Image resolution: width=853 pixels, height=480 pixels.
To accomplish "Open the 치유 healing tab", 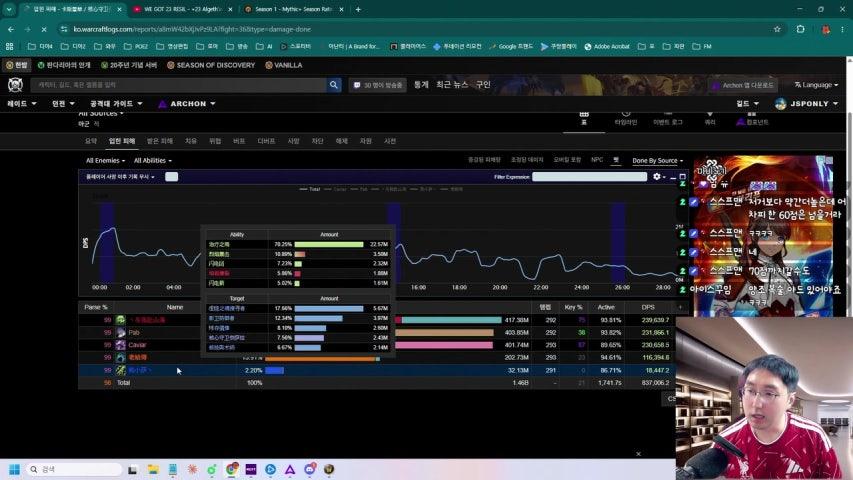I will tap(190, 141).
